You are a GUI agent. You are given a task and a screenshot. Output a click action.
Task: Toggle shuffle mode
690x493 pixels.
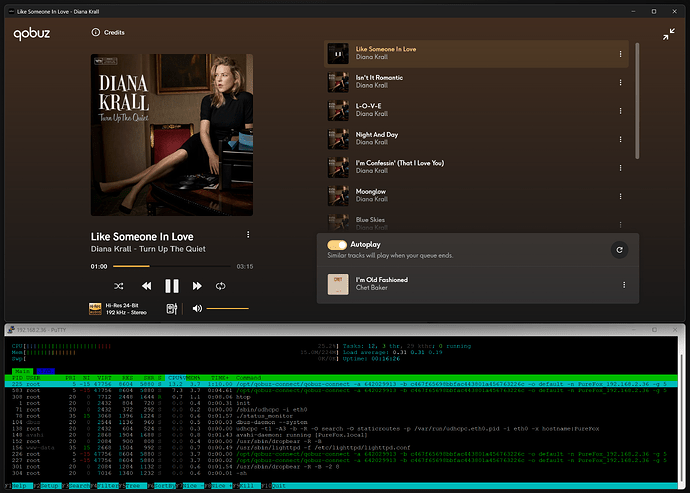(117, 286)
